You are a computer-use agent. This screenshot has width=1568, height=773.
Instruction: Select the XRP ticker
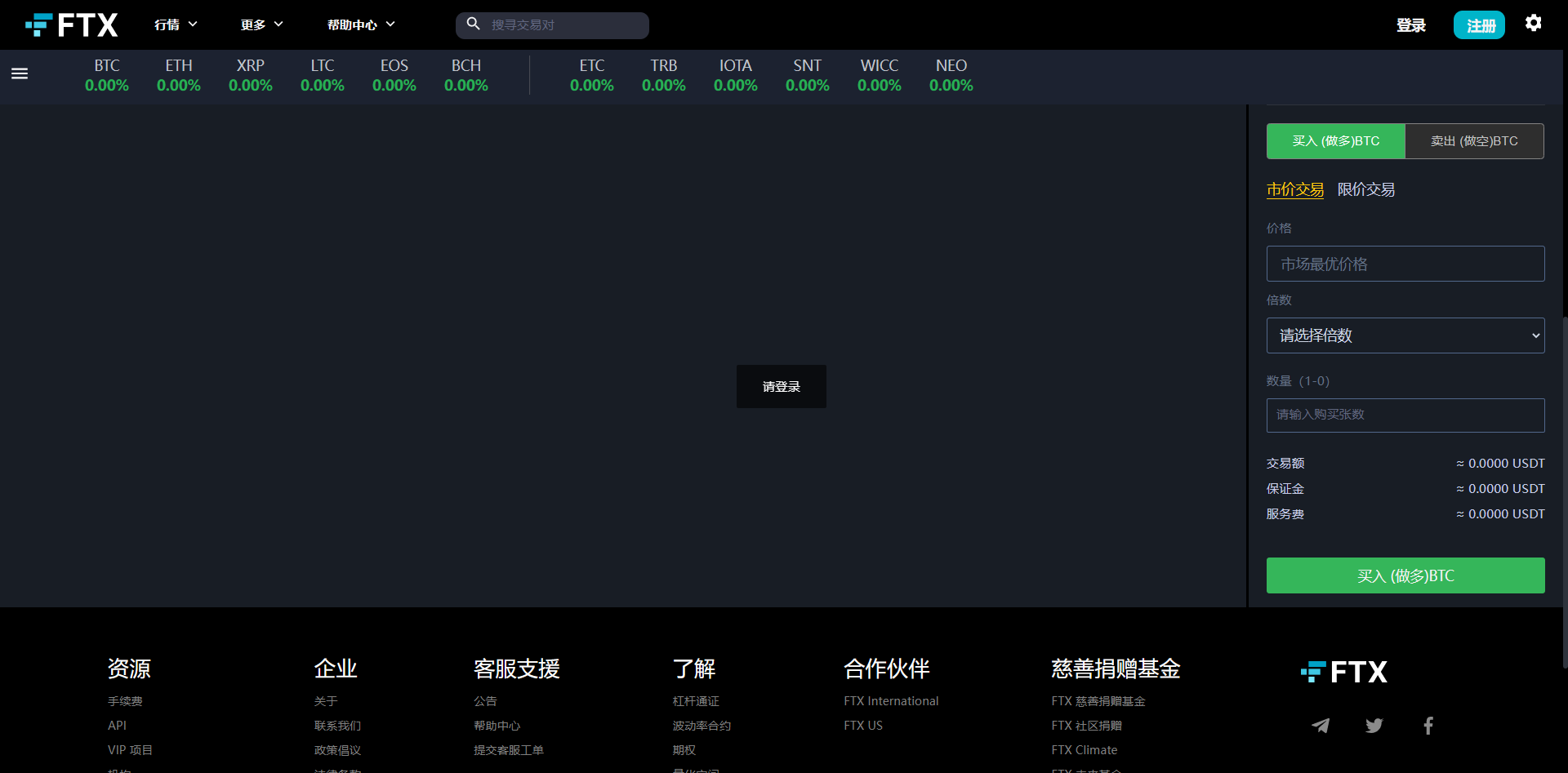point(251,75)
